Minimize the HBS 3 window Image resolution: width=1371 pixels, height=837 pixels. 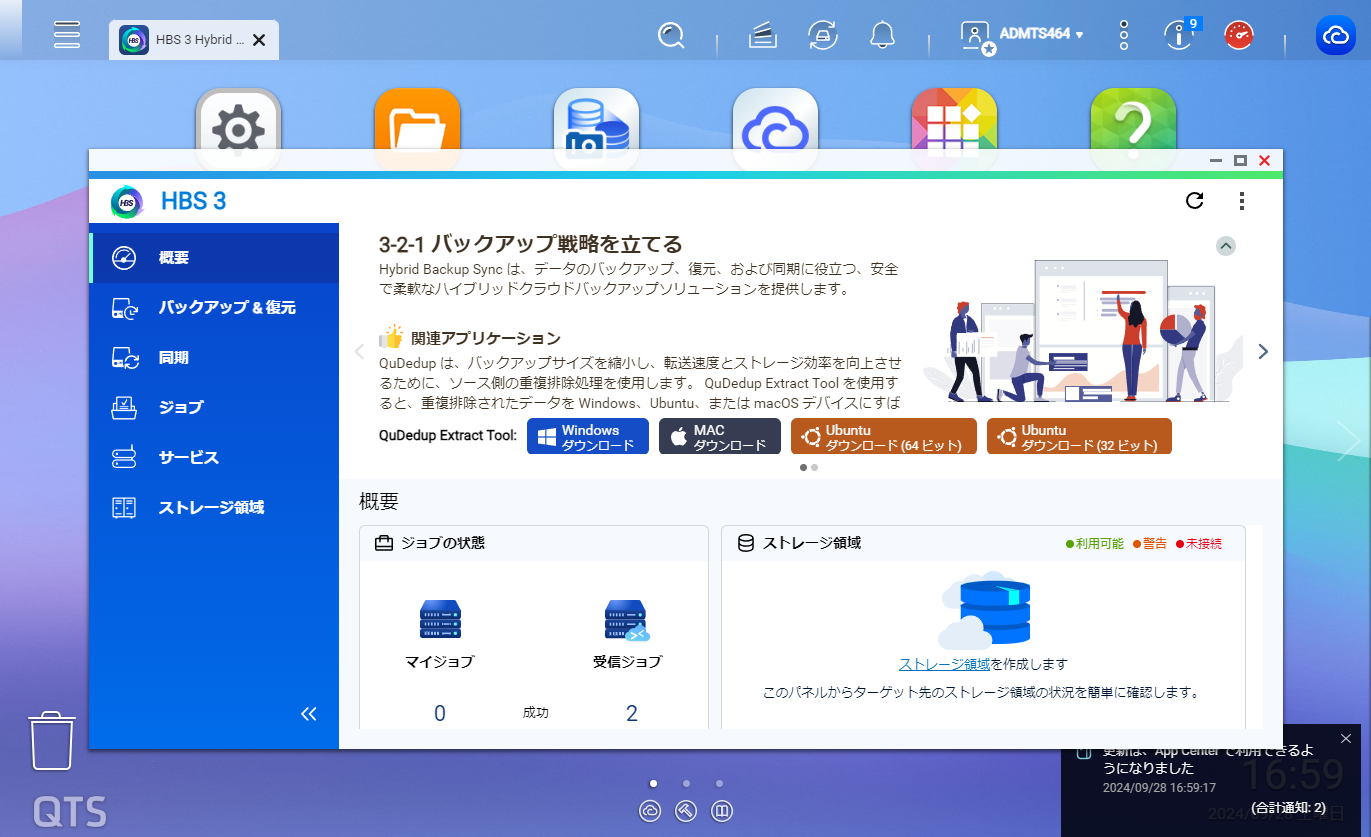(x=1216, y=160)
